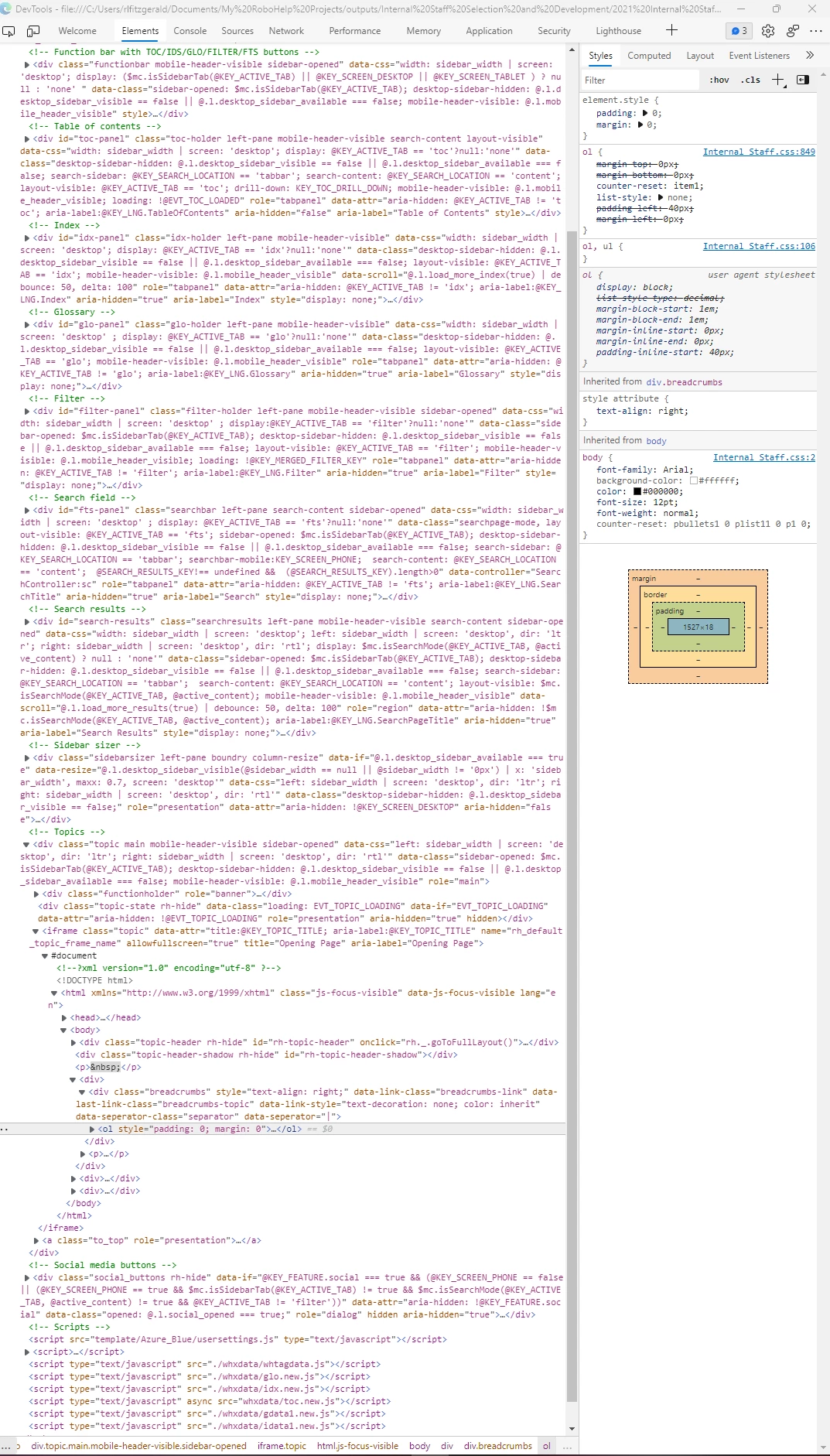Expand the idx-panel div node
Image resolution: width=830 pixels, height=1456 pixels.
[28, 238]
